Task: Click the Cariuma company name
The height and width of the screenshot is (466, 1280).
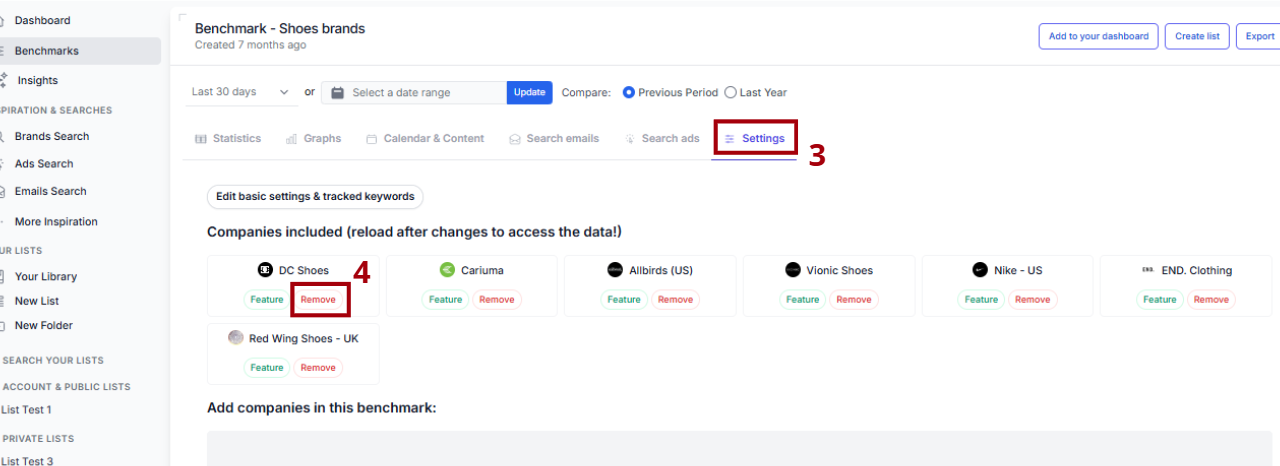Action: pos(482,270)
